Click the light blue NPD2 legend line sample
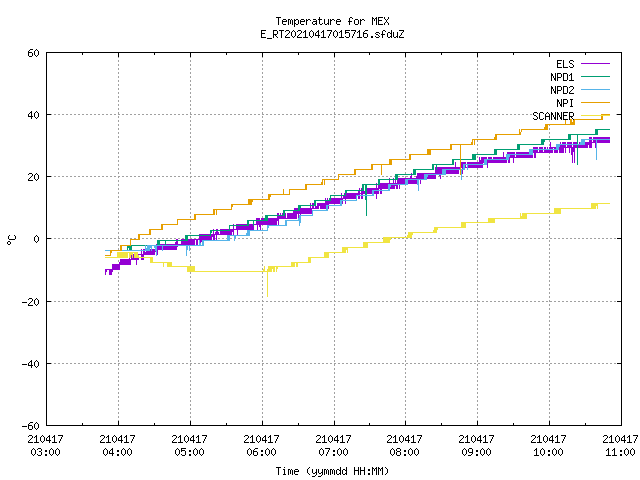Screen dimensions: 640x480 pos(595,90)
